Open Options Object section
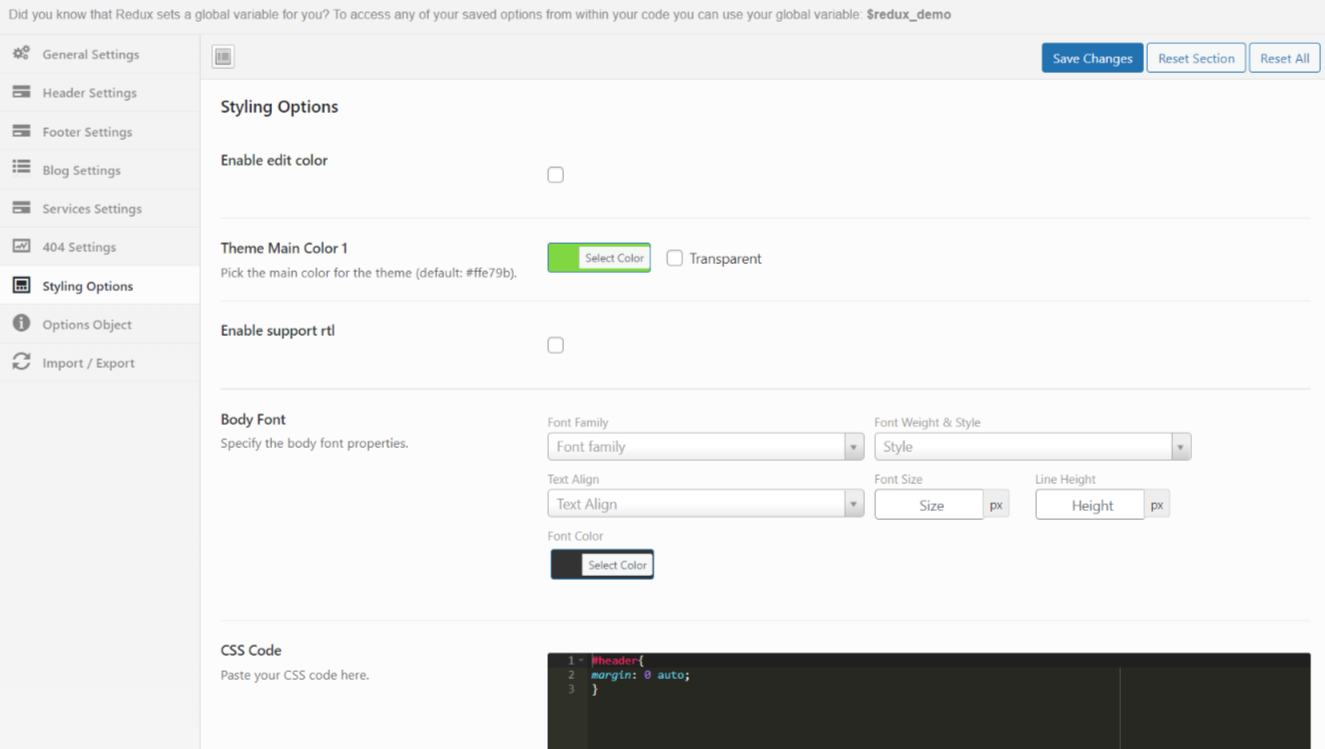This screenshot has width=1325, height=749. tap(100, 324)
